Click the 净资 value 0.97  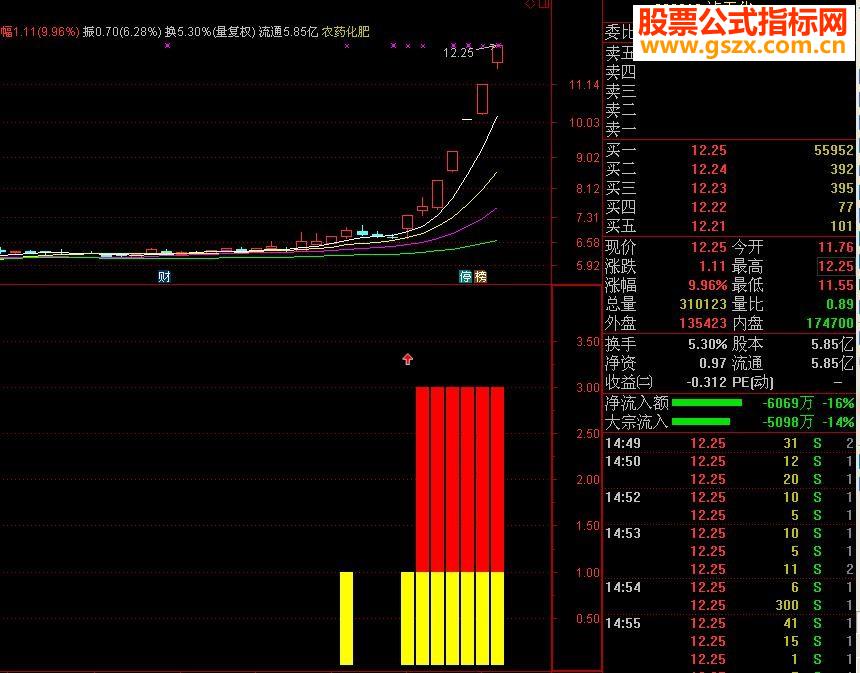pyautogui.click(x=712, y=363)
